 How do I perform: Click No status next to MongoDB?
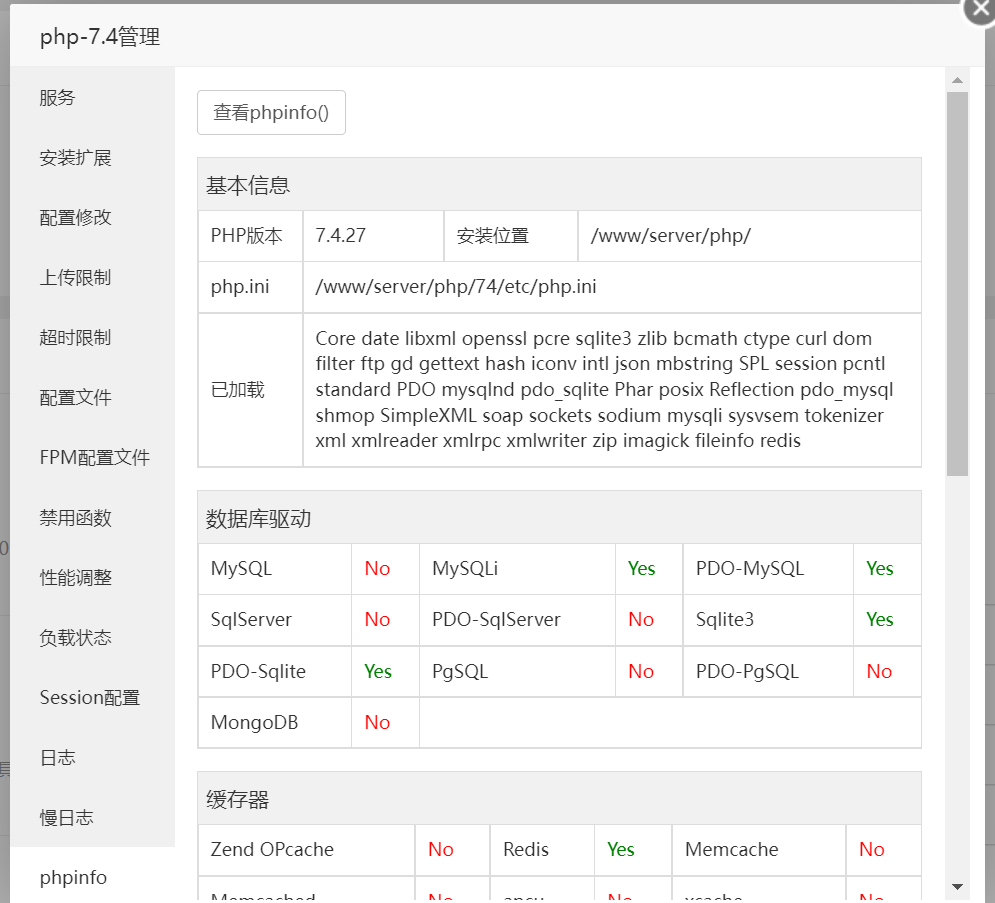pyautogui.click(x=377, y=723)
